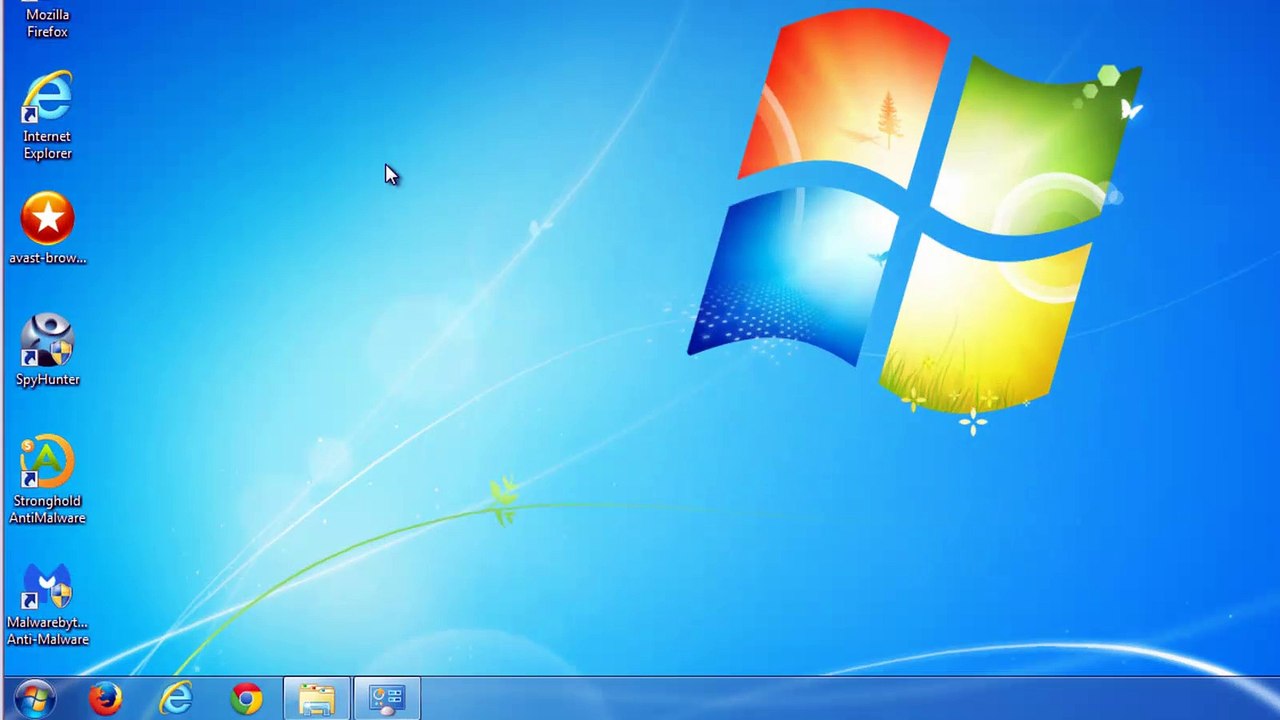Launch Firefox from the taskbar
This screenshot has height=720, width=1280.
click(105, 699)
